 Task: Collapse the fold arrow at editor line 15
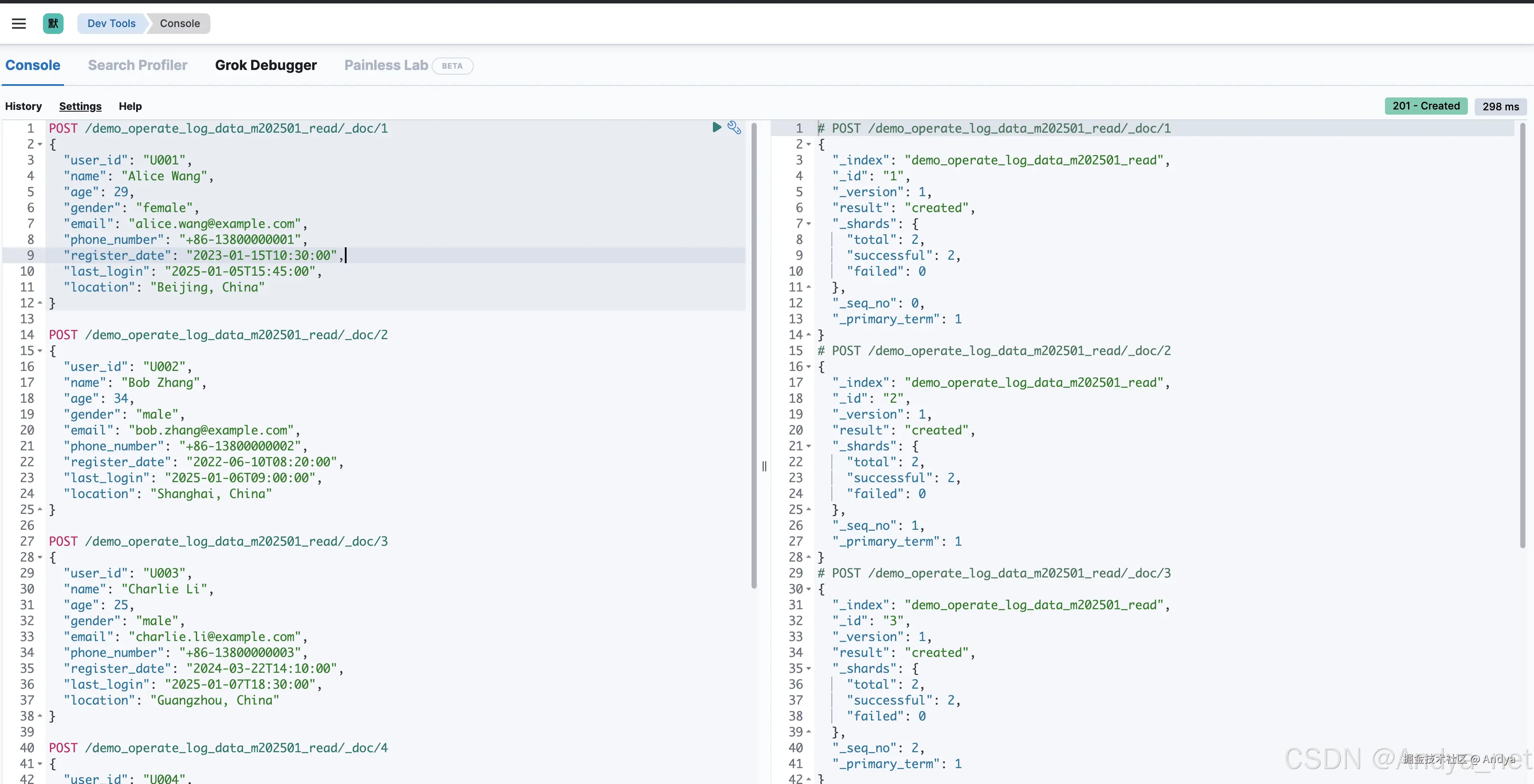(x=40, y=351)
